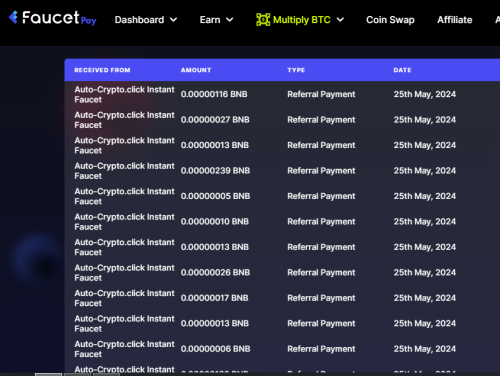Viewport: 500px width, 376px height.
Task: Expand the Multiply BTC chevron arrow
Action: tap(340, 20)
